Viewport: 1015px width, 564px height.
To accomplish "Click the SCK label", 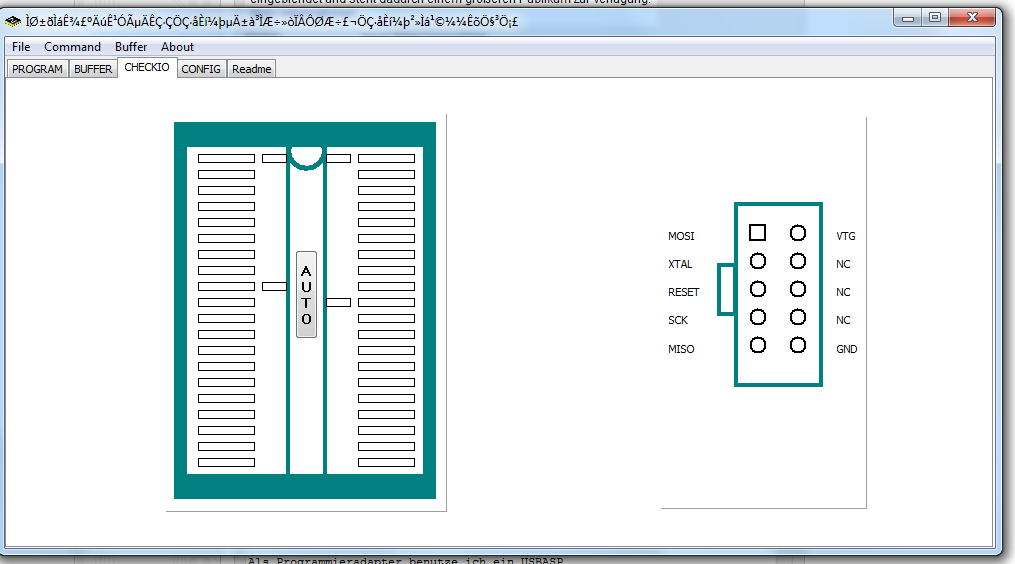I will [x=678, y=320].
